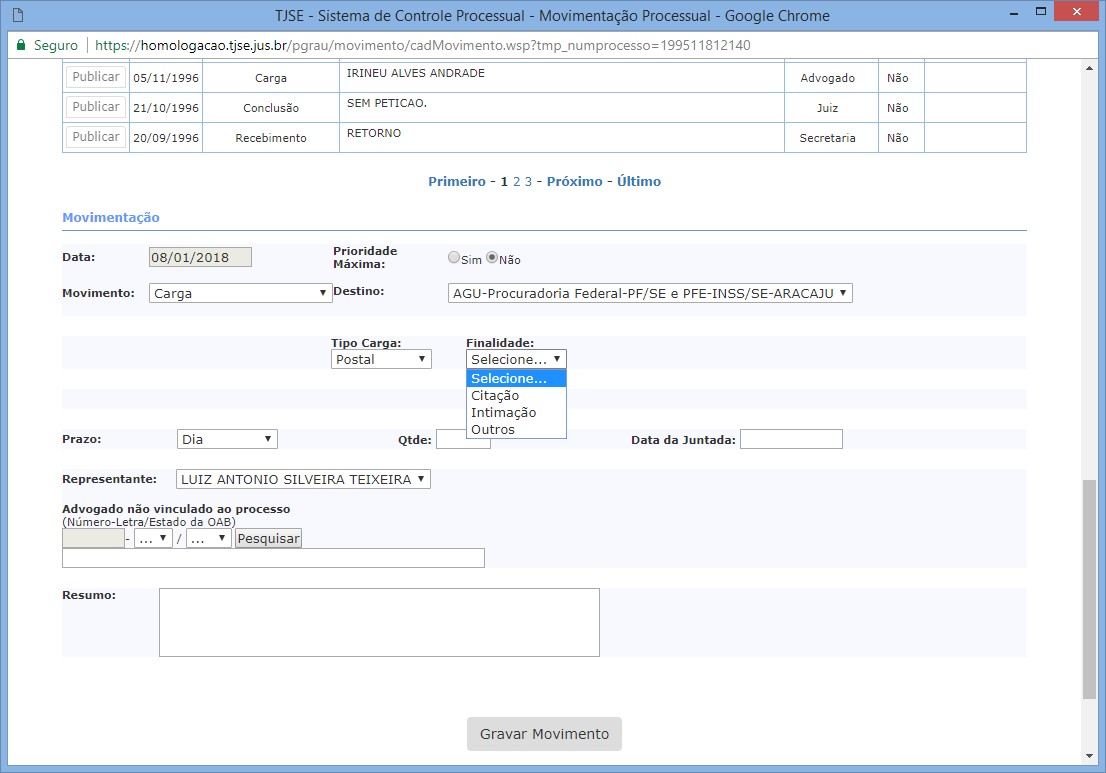Select Sim for Prioridade Máxima
The height and width of the screenshot is (773, 1106).
[454, 258]
